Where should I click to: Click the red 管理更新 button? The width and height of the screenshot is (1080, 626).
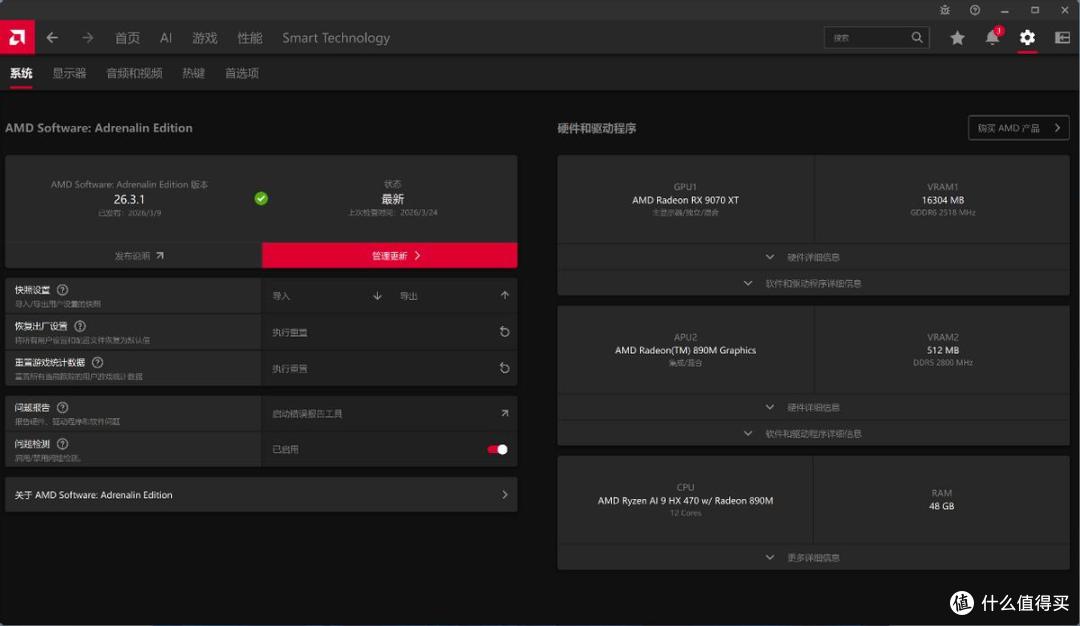(390, 255)
